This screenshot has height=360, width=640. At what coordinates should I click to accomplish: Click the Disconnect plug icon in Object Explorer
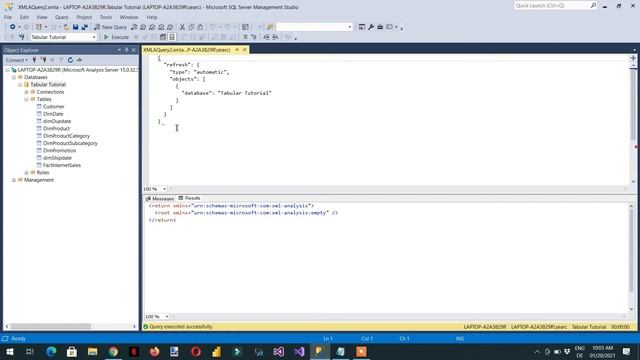(44, 60)
